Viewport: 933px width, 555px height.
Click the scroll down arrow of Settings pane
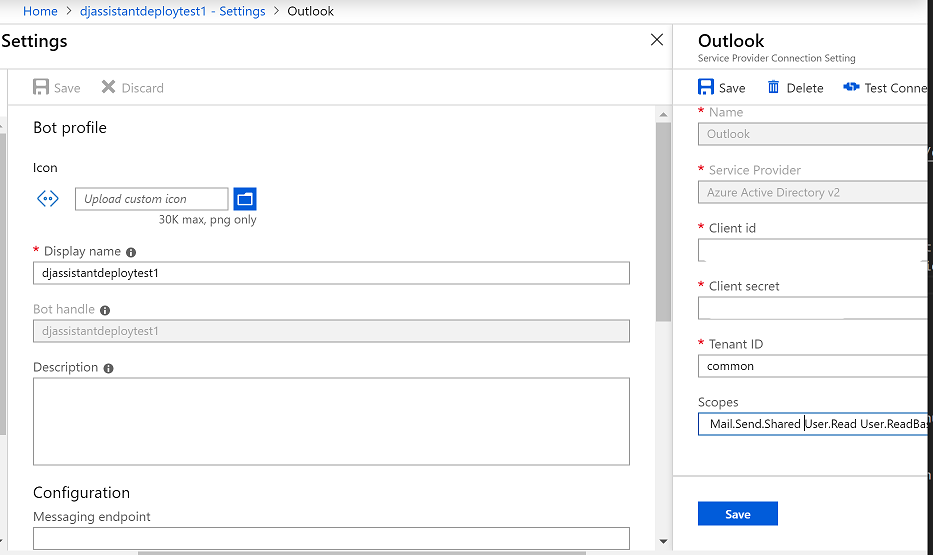(663, 541)
